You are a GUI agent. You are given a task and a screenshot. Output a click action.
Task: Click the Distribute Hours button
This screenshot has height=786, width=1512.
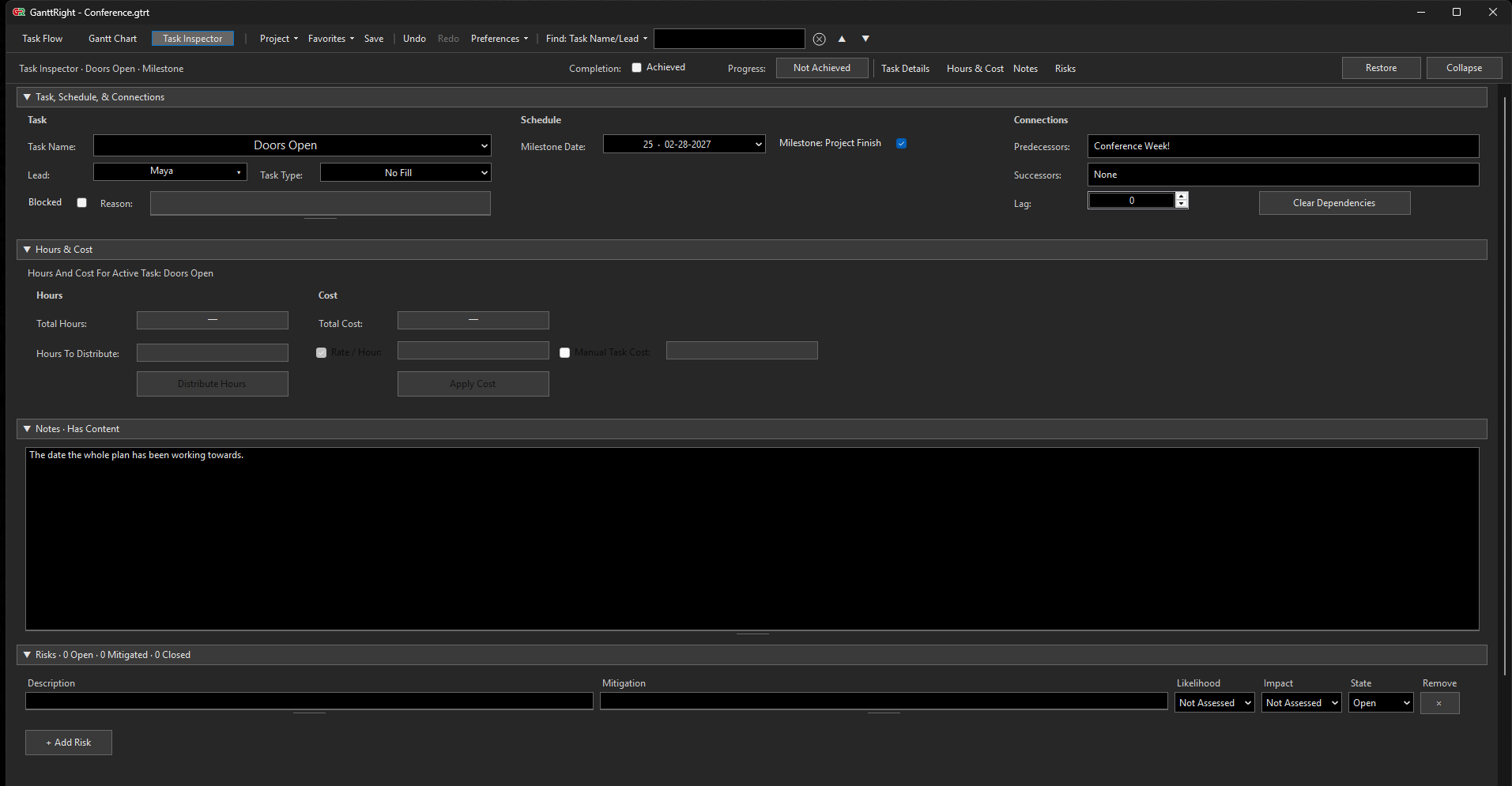212,384
